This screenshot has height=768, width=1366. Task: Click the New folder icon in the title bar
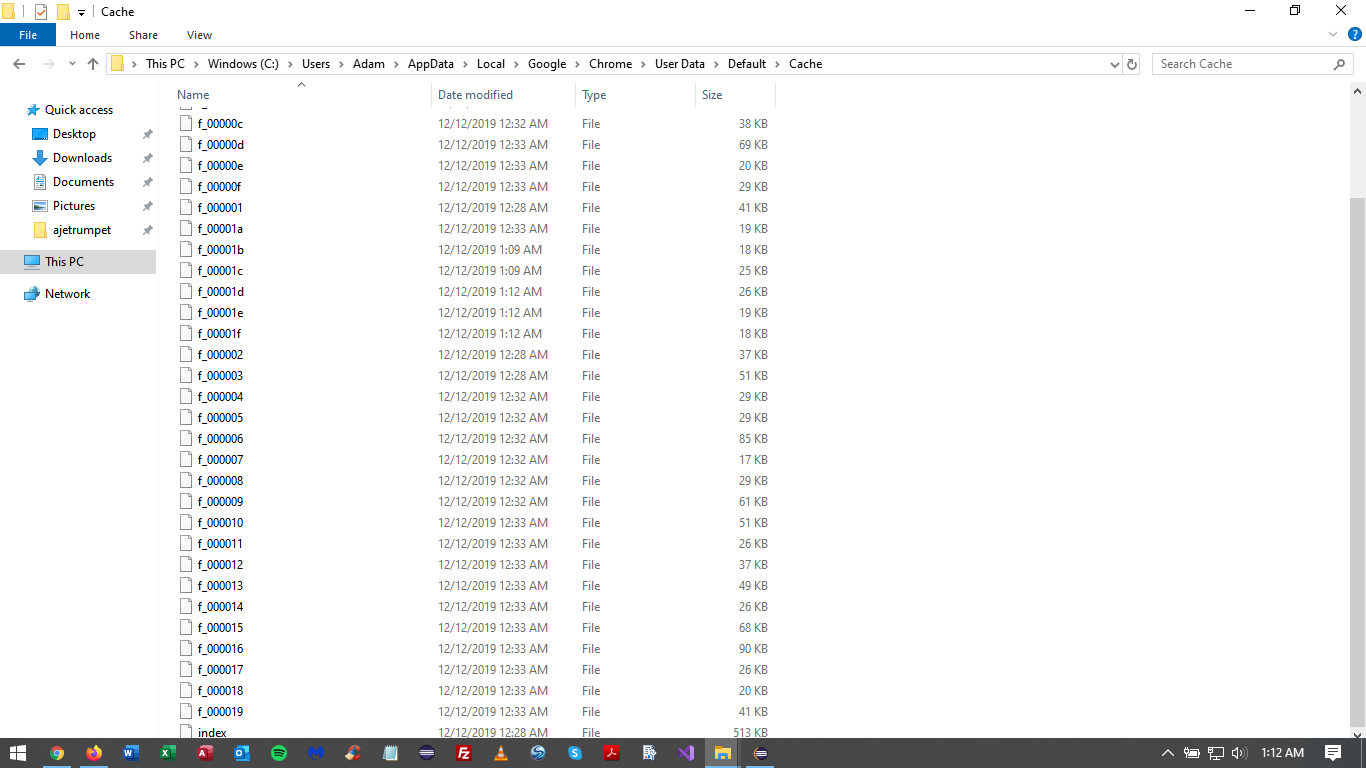63,11
